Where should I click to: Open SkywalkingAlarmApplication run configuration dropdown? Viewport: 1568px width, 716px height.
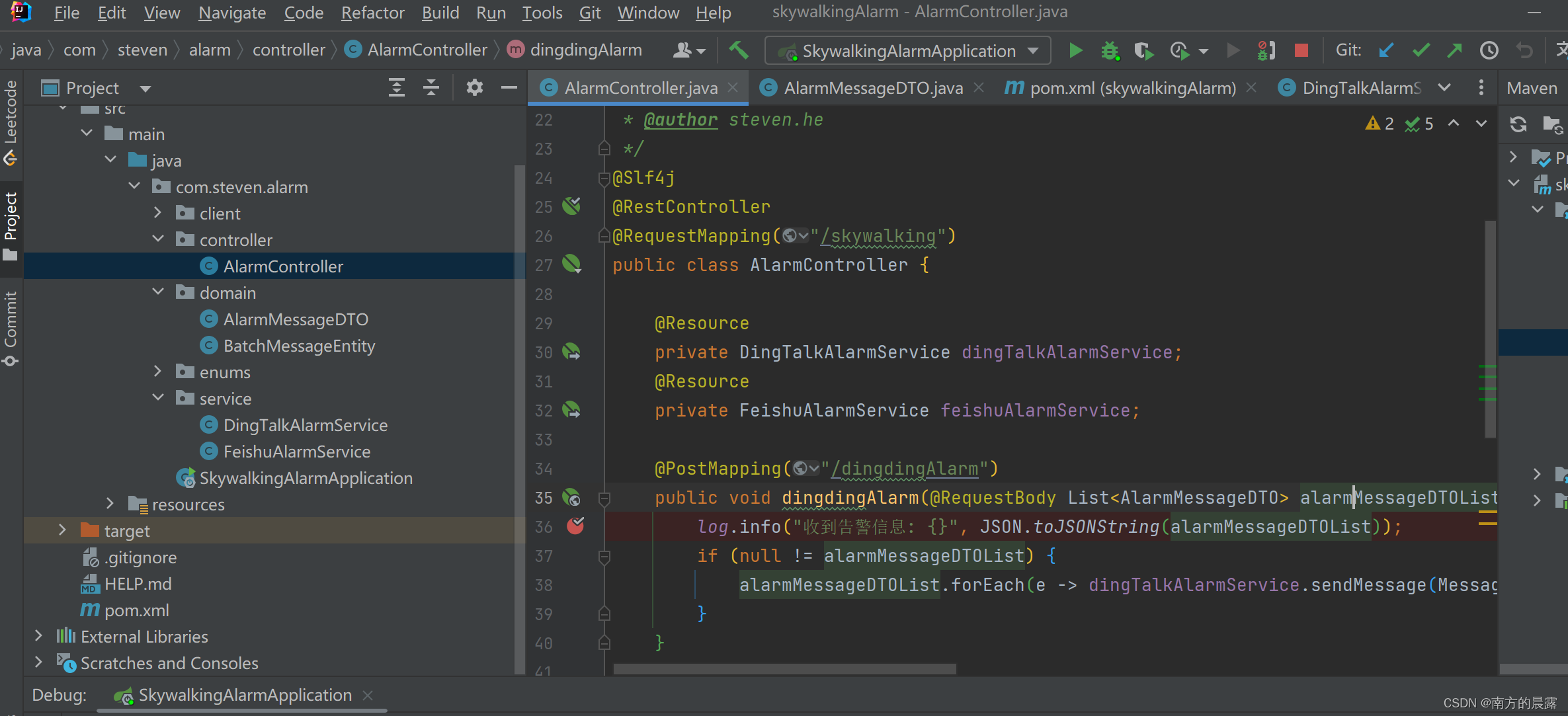click(907, 51)
